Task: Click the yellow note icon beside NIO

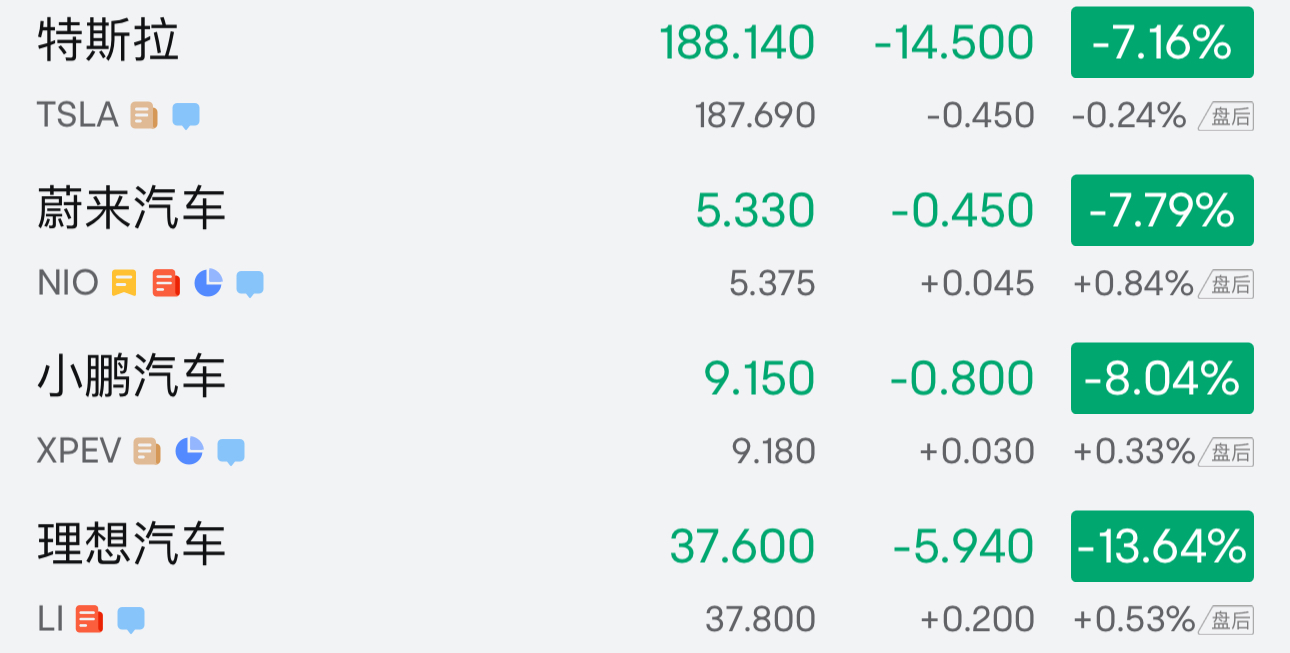Action: pos(124,284)
